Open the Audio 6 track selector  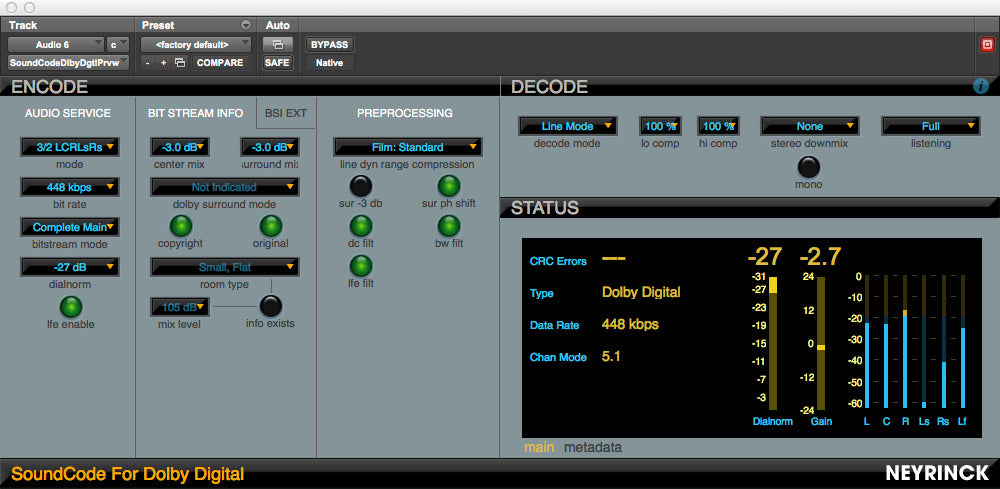[55, 45]
